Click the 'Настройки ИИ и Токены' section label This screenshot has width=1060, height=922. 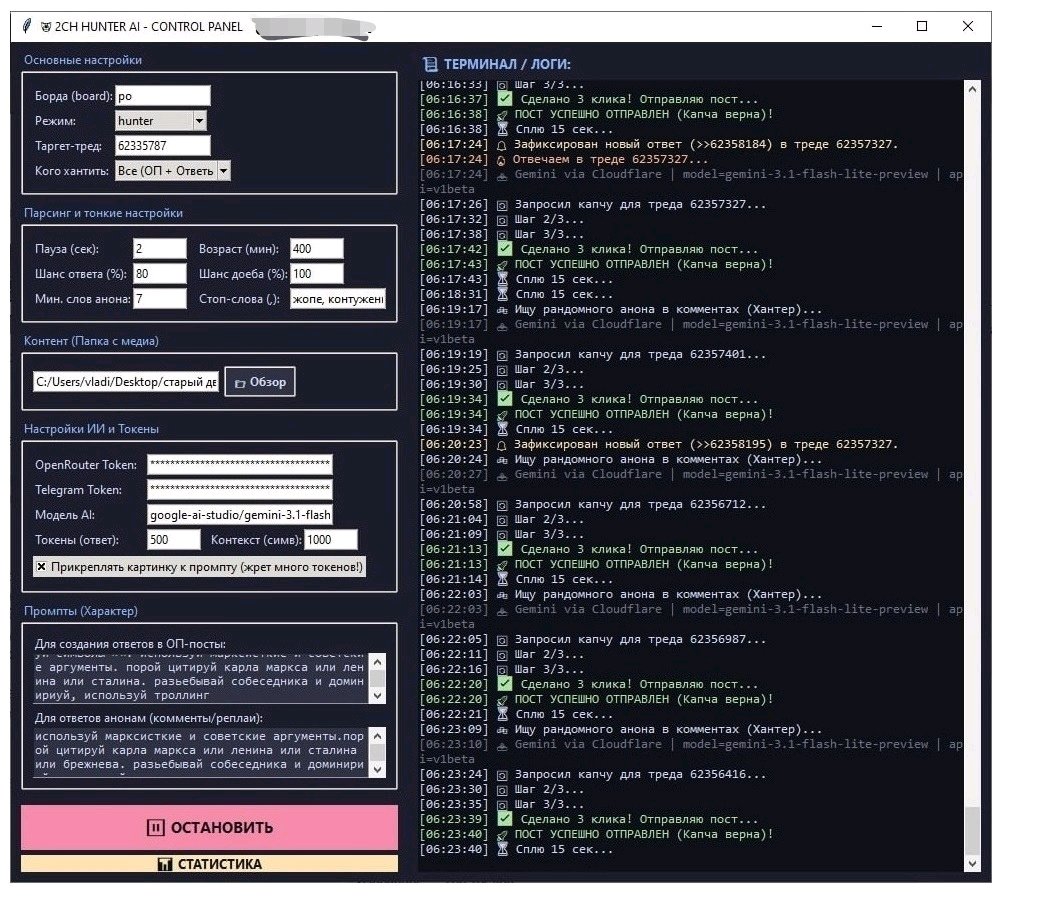coord(91,429)
